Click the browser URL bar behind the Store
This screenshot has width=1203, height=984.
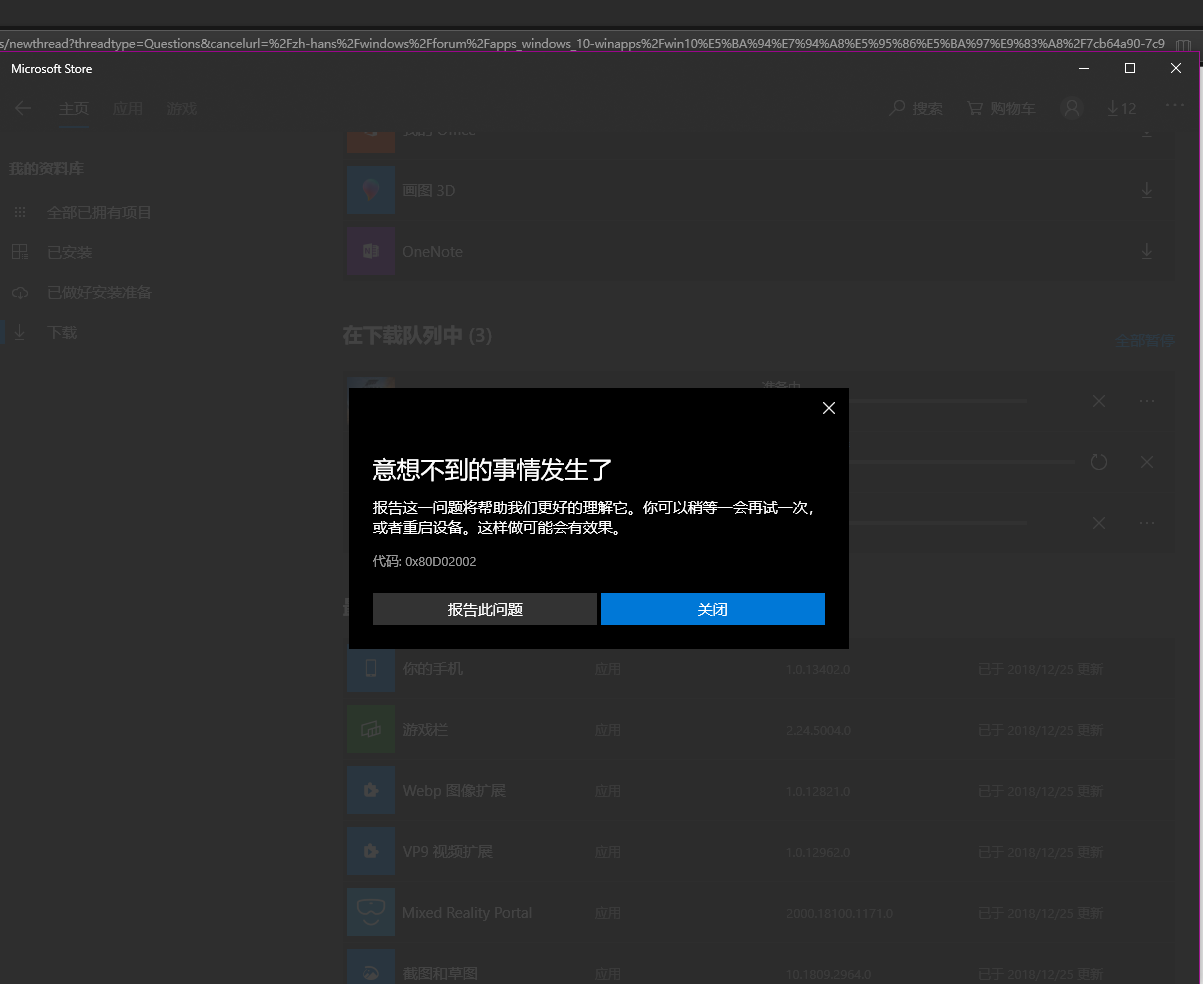582,43
